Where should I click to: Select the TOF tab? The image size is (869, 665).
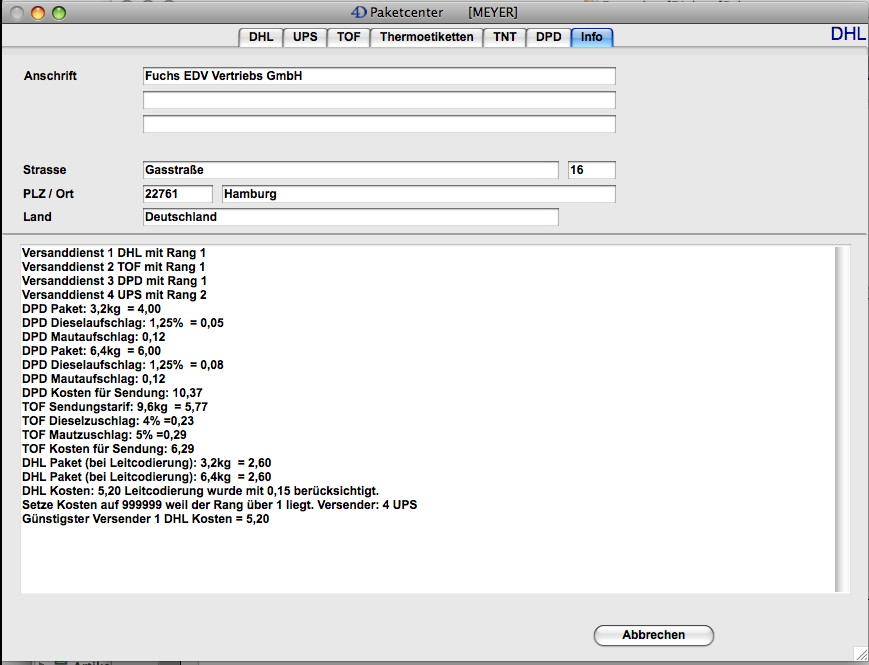[x=349, y=37]
